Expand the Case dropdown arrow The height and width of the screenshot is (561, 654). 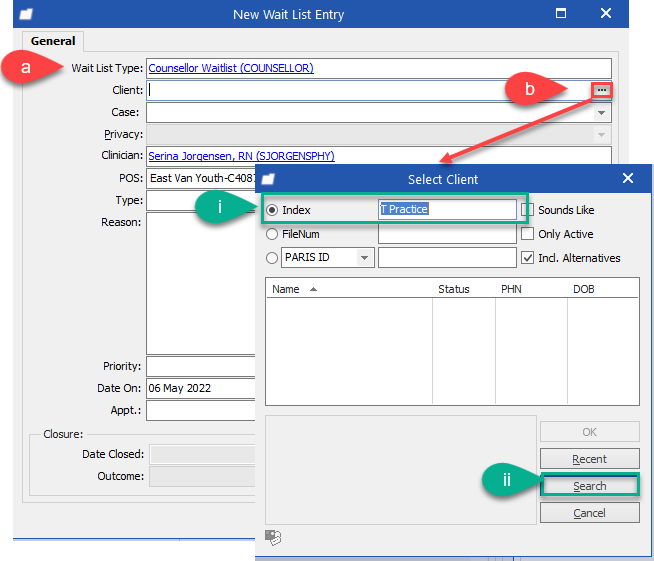pos(601,113)
